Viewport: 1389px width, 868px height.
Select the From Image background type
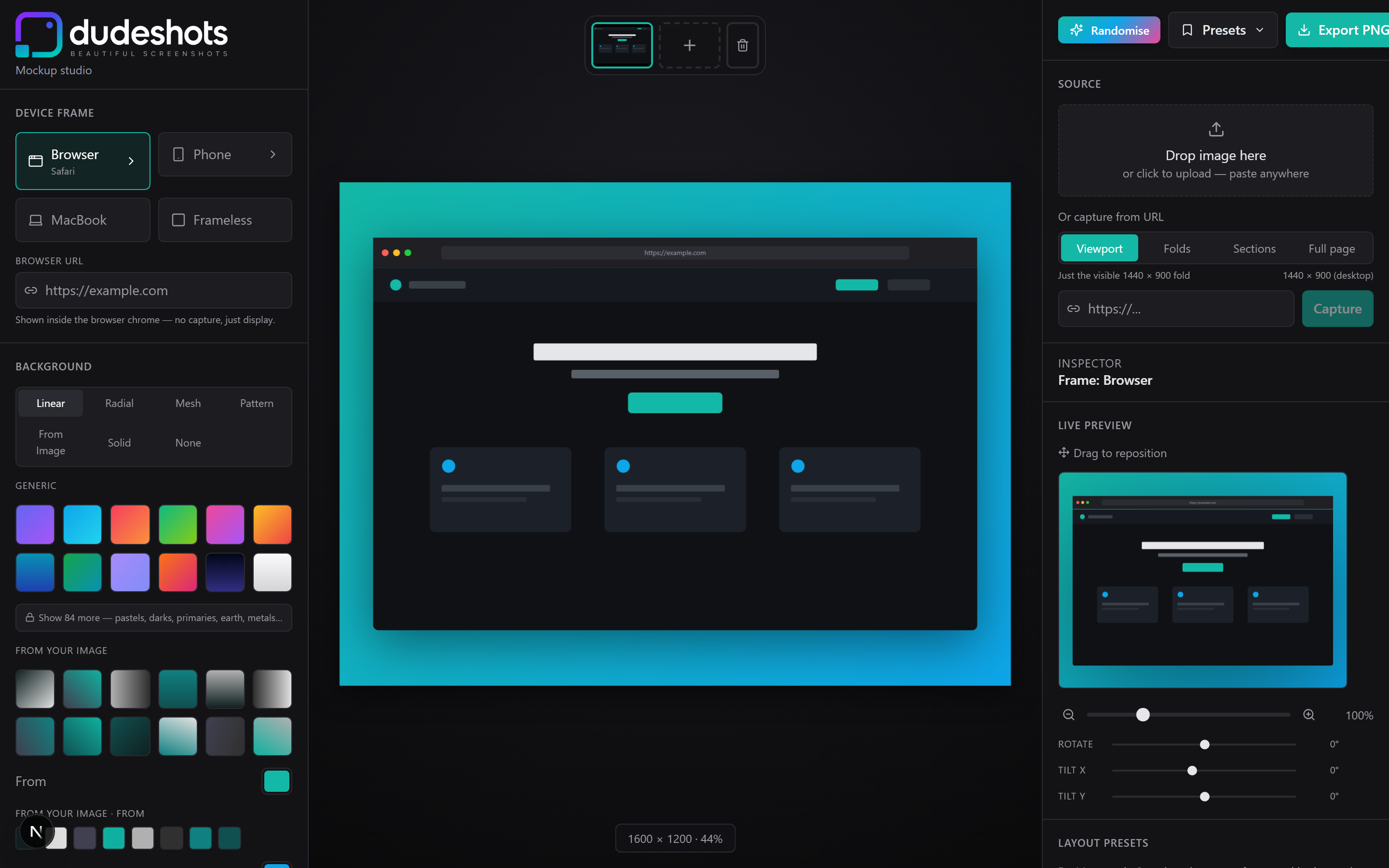[51, 443]
